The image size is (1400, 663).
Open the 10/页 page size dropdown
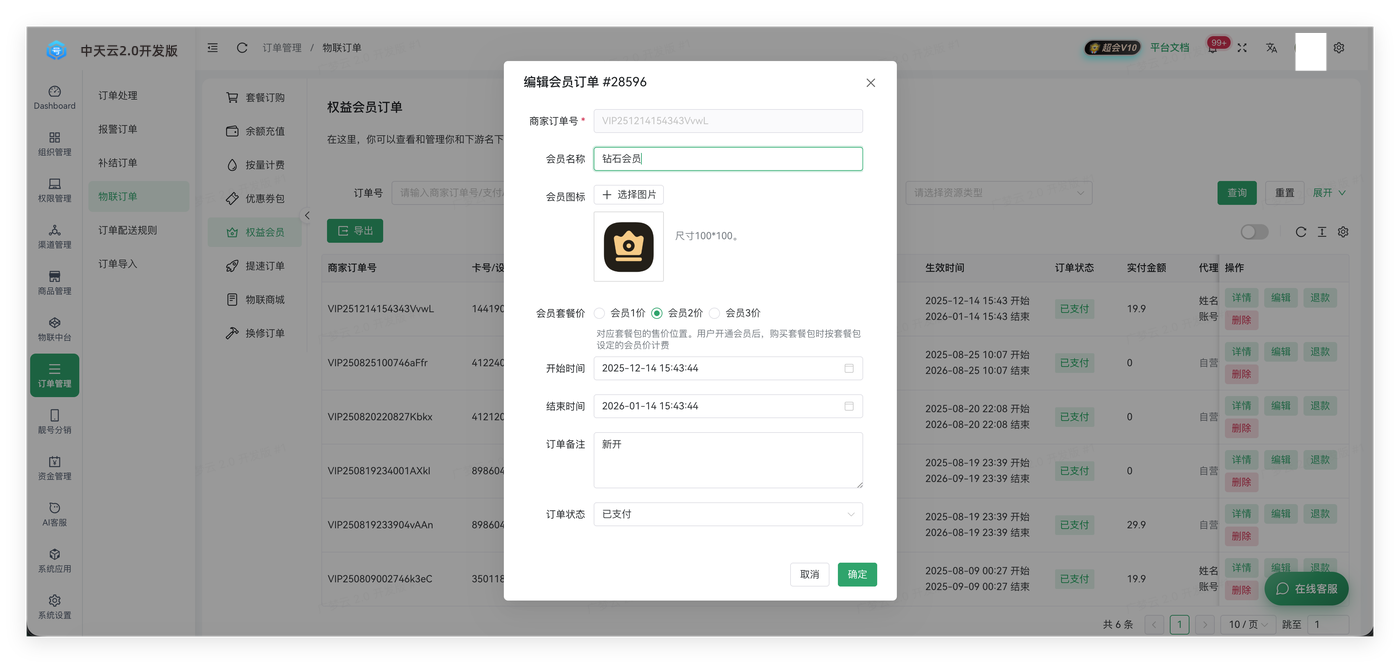point(1248,624)
